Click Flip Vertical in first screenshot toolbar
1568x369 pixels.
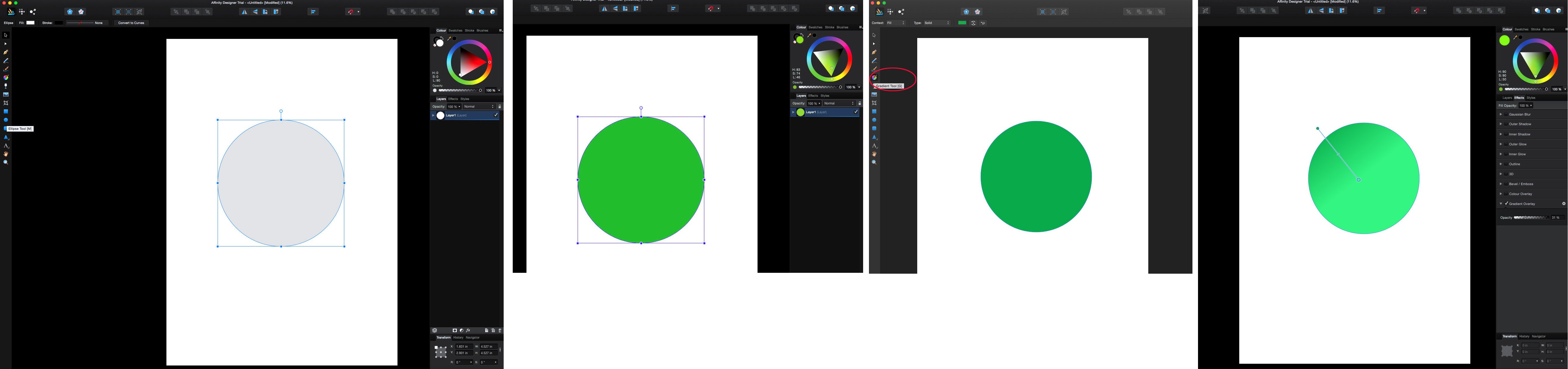point(255,12)
